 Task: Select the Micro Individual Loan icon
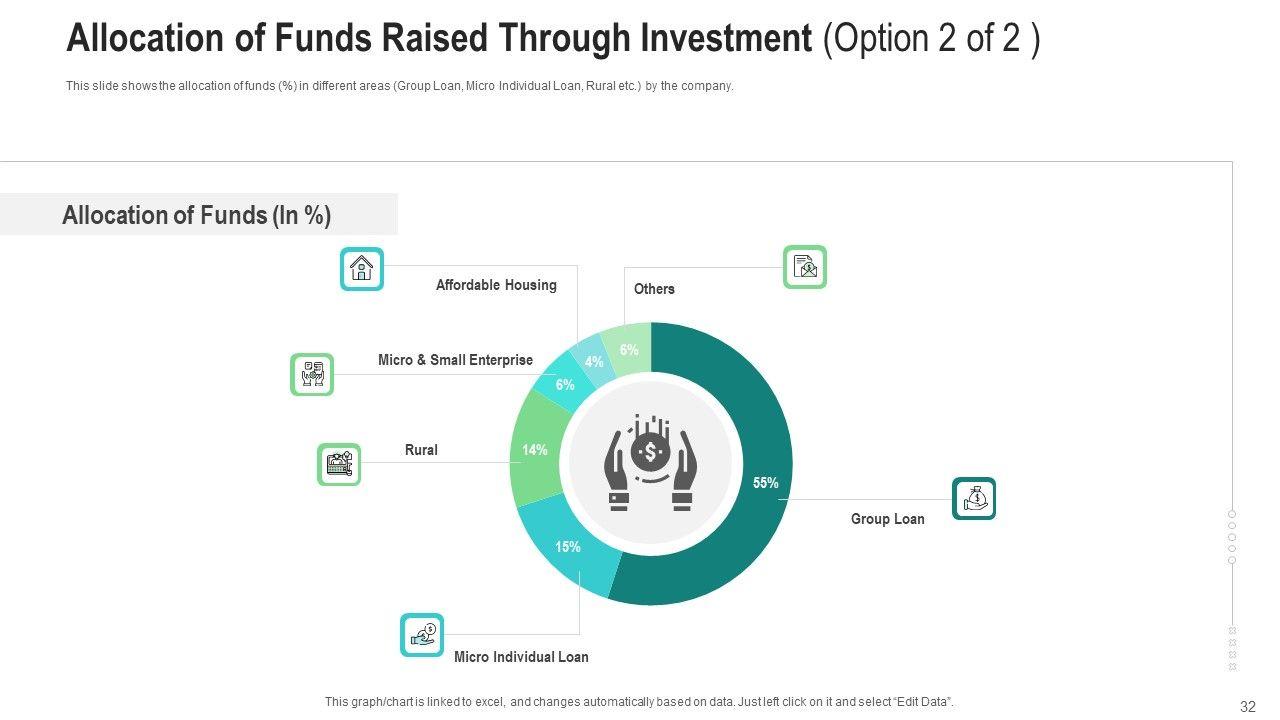pos(422,635)
